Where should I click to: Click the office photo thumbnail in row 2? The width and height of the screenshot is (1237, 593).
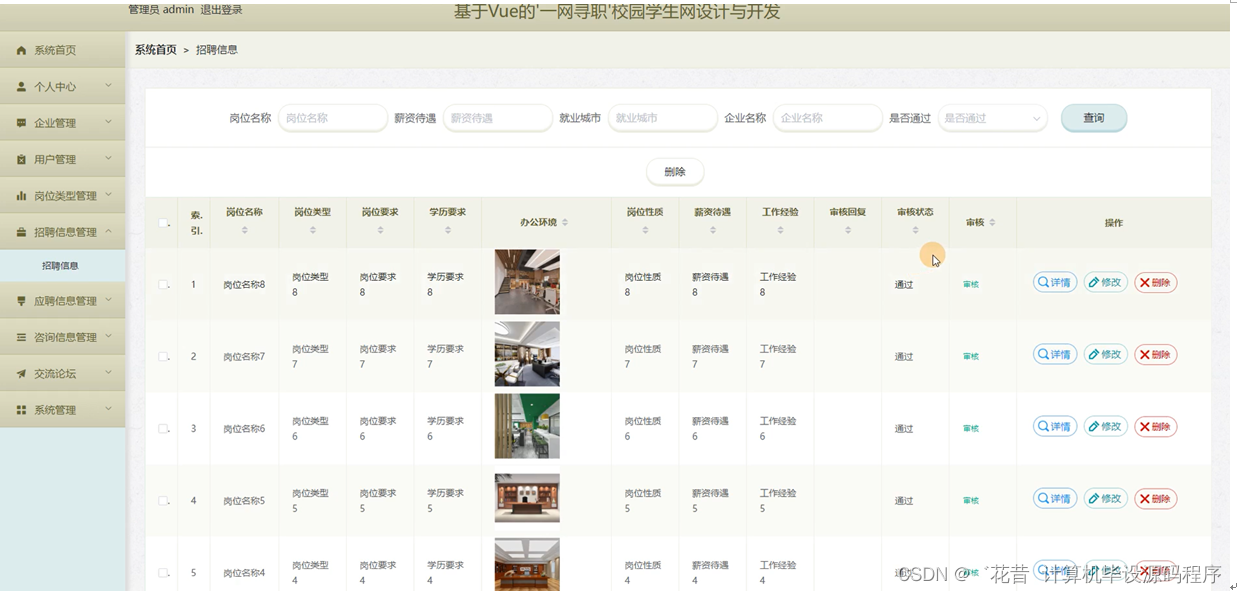click(x=527, y=353)
